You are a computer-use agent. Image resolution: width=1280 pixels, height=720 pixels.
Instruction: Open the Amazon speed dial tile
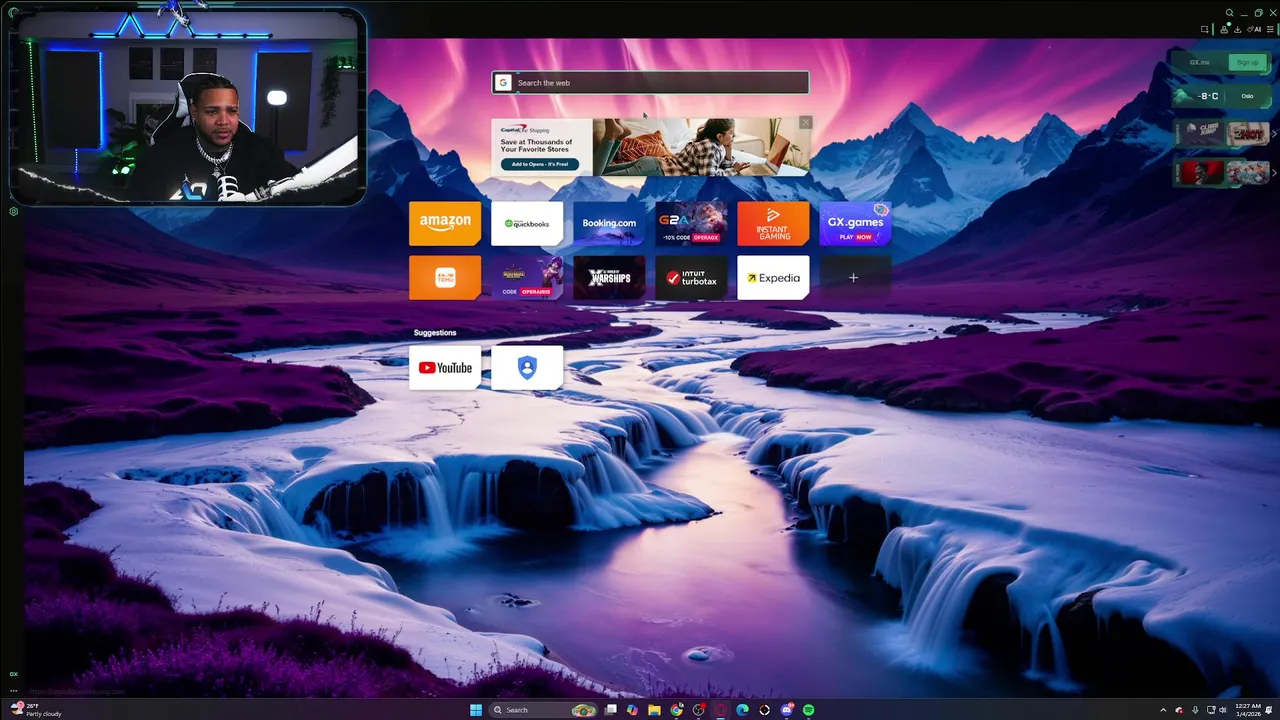tap(445, 223)
